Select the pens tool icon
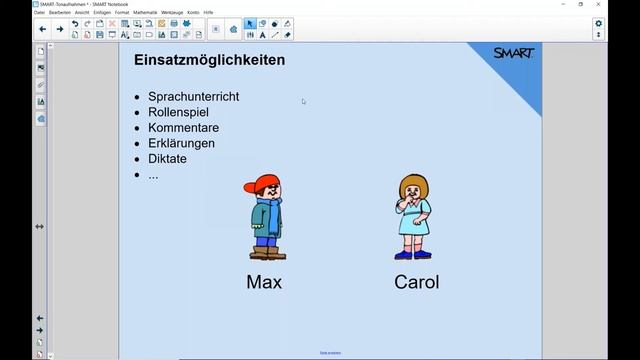 [250, 35]
